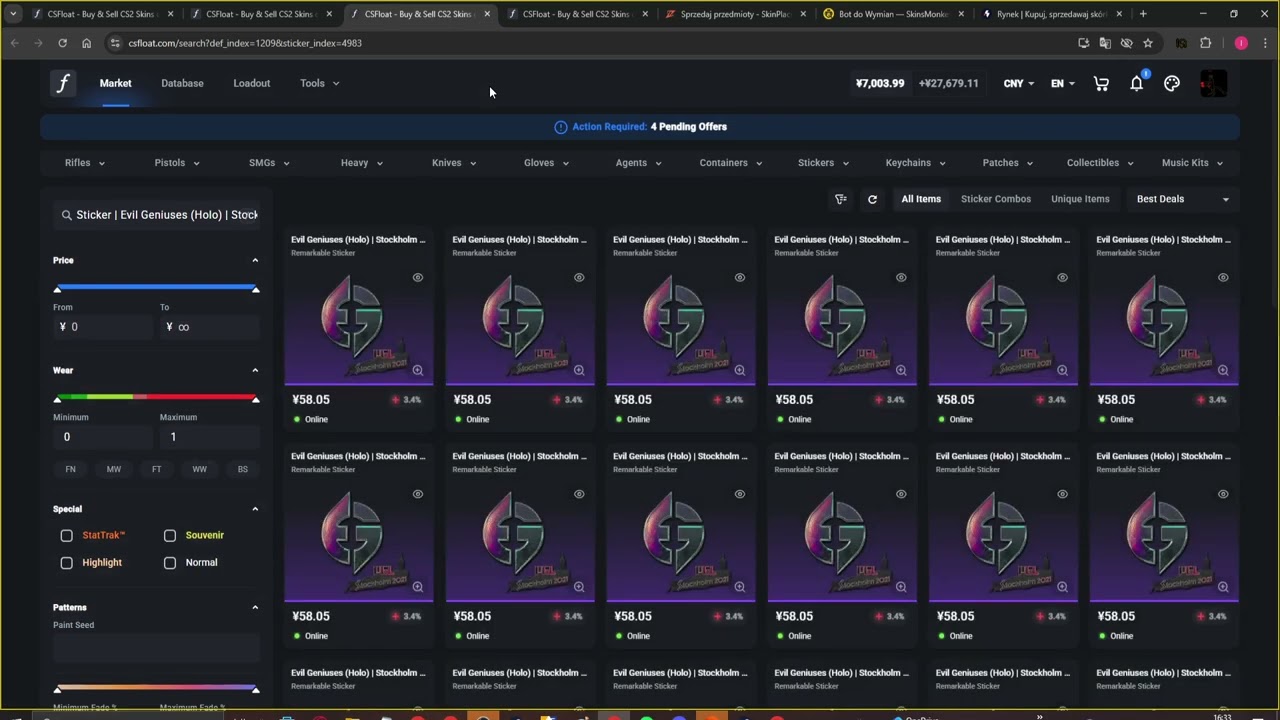Viewport: 1280px width, 720px height.
Task: Go back in the browser
Action: click(14, 43)
